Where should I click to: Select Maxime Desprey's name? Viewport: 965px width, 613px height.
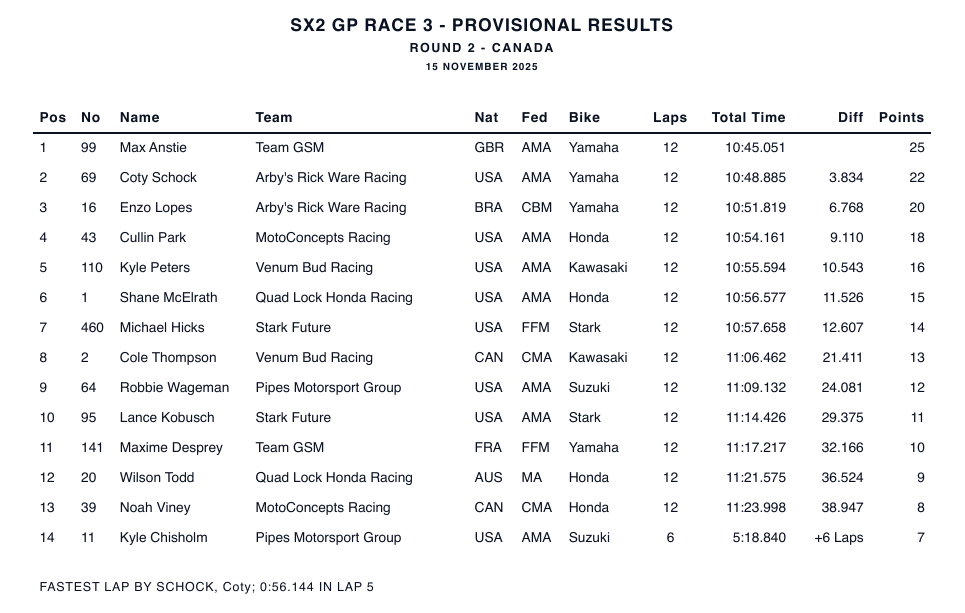pos(171,447)
